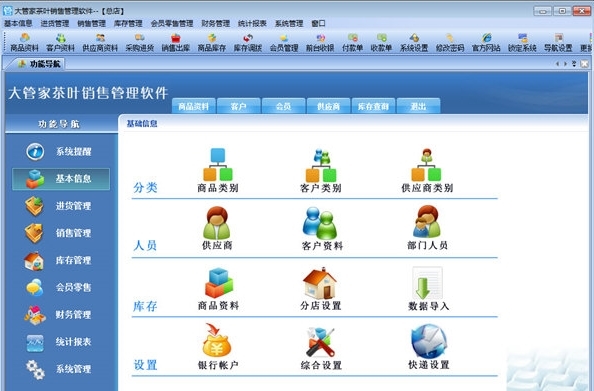594x391 pixels.
Task: Open the 综合设置 tools icon
Action: pyautogui.click(x=321, y=347)
